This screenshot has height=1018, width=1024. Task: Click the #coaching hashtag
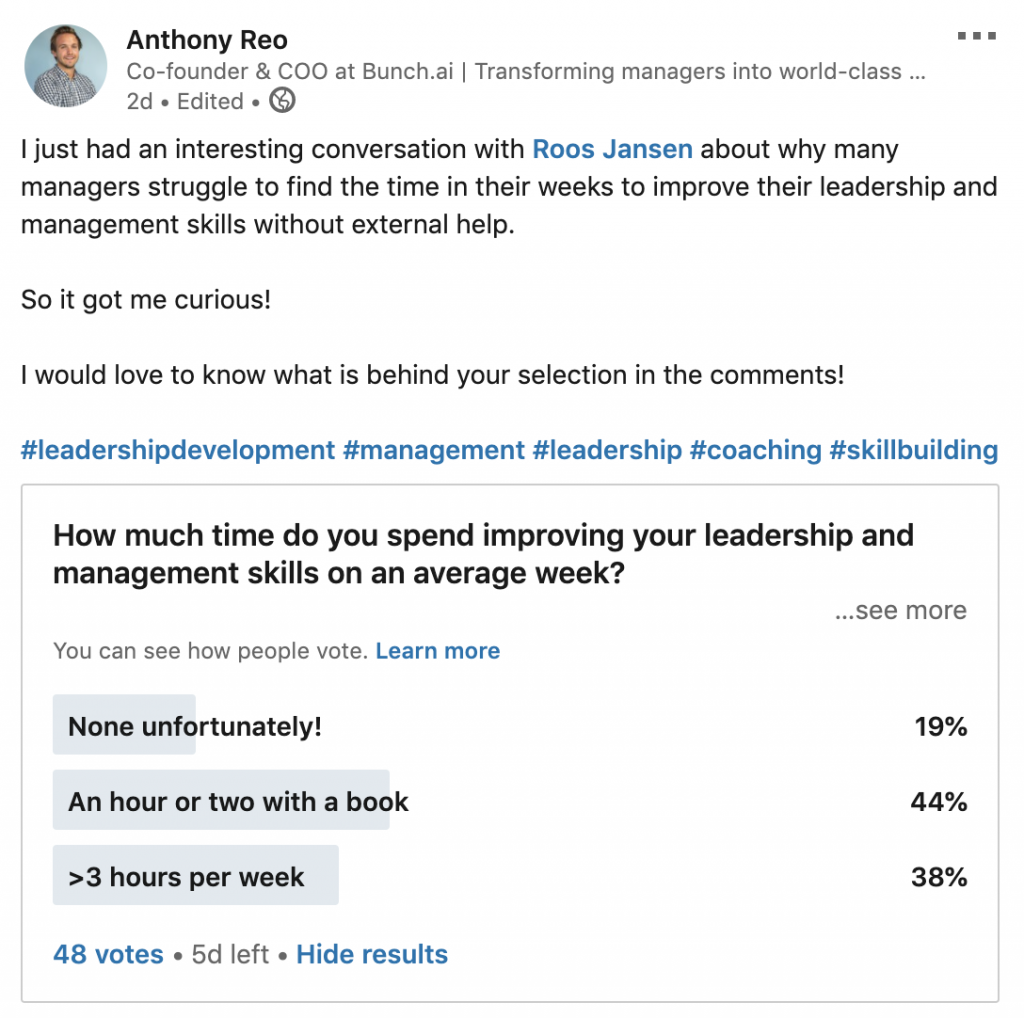pos(756,450)
